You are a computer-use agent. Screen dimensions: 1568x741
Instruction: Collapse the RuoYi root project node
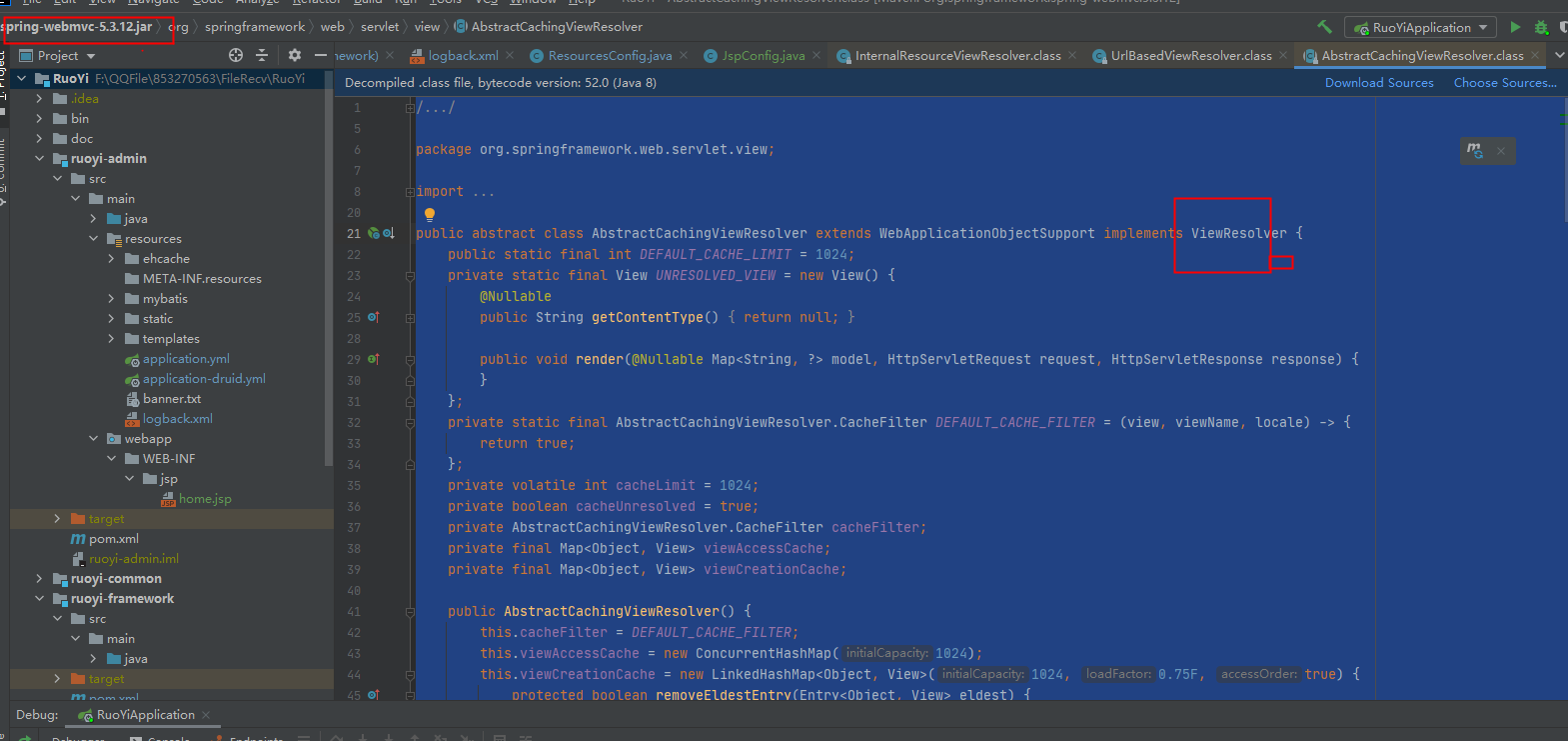tap(21, 78)
